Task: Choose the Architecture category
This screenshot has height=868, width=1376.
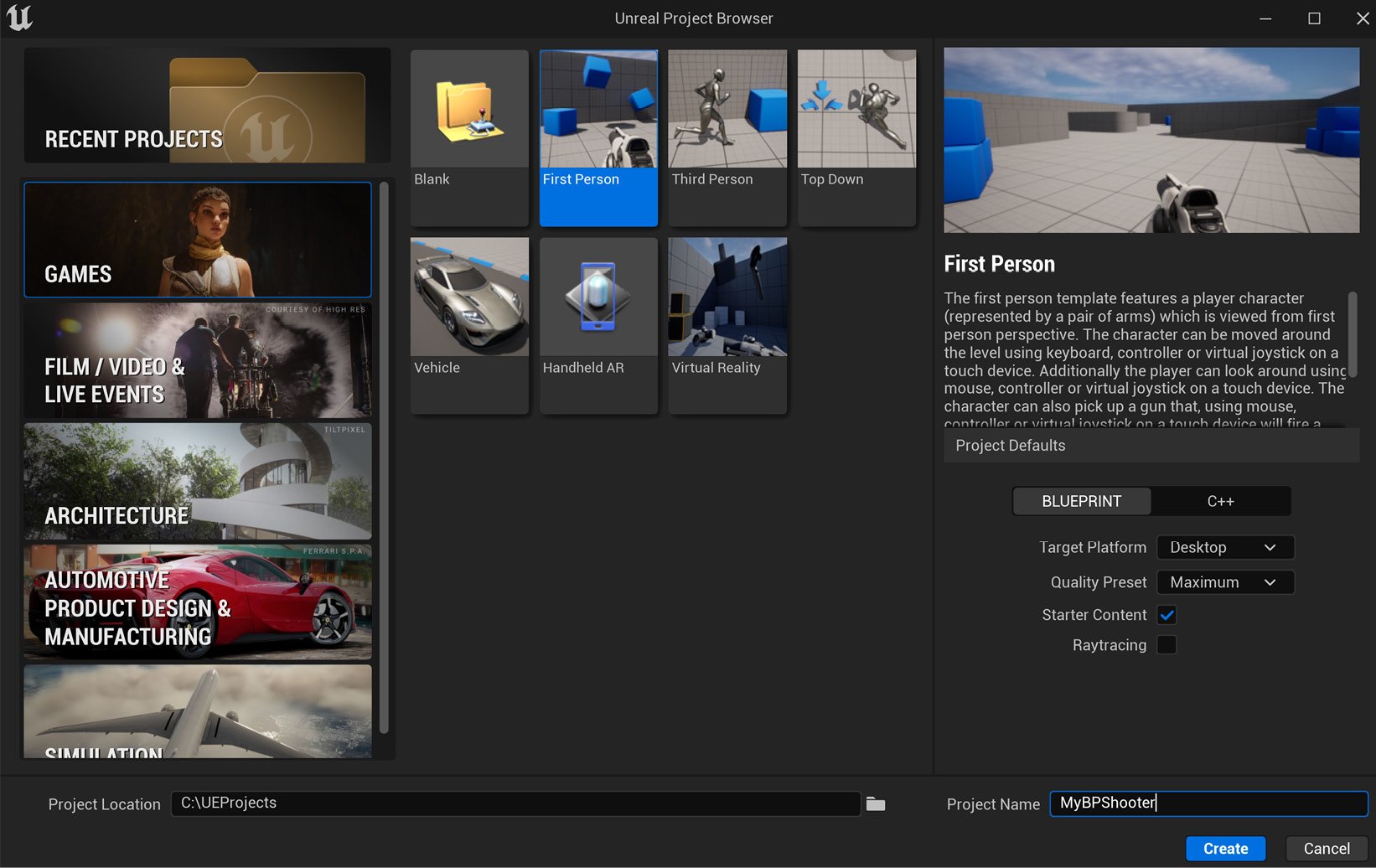Action: (198, 481)
